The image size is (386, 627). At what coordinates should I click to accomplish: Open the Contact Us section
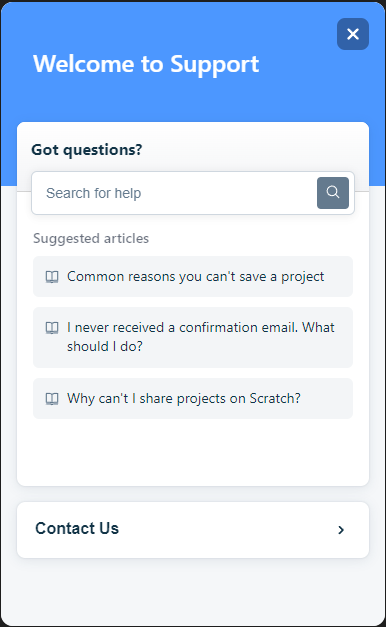193,530
